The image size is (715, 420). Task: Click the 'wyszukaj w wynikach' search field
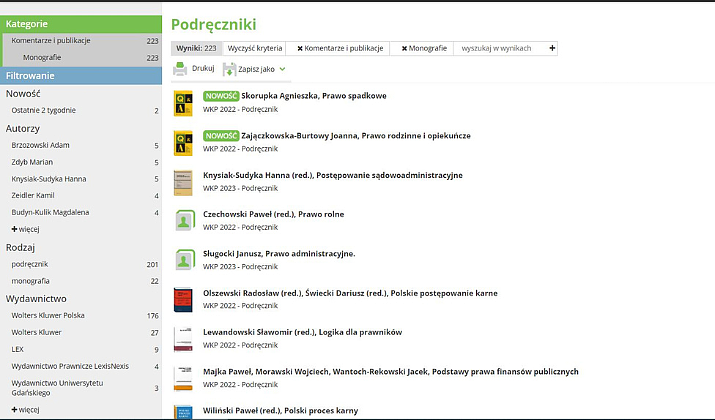pos(500,48)
